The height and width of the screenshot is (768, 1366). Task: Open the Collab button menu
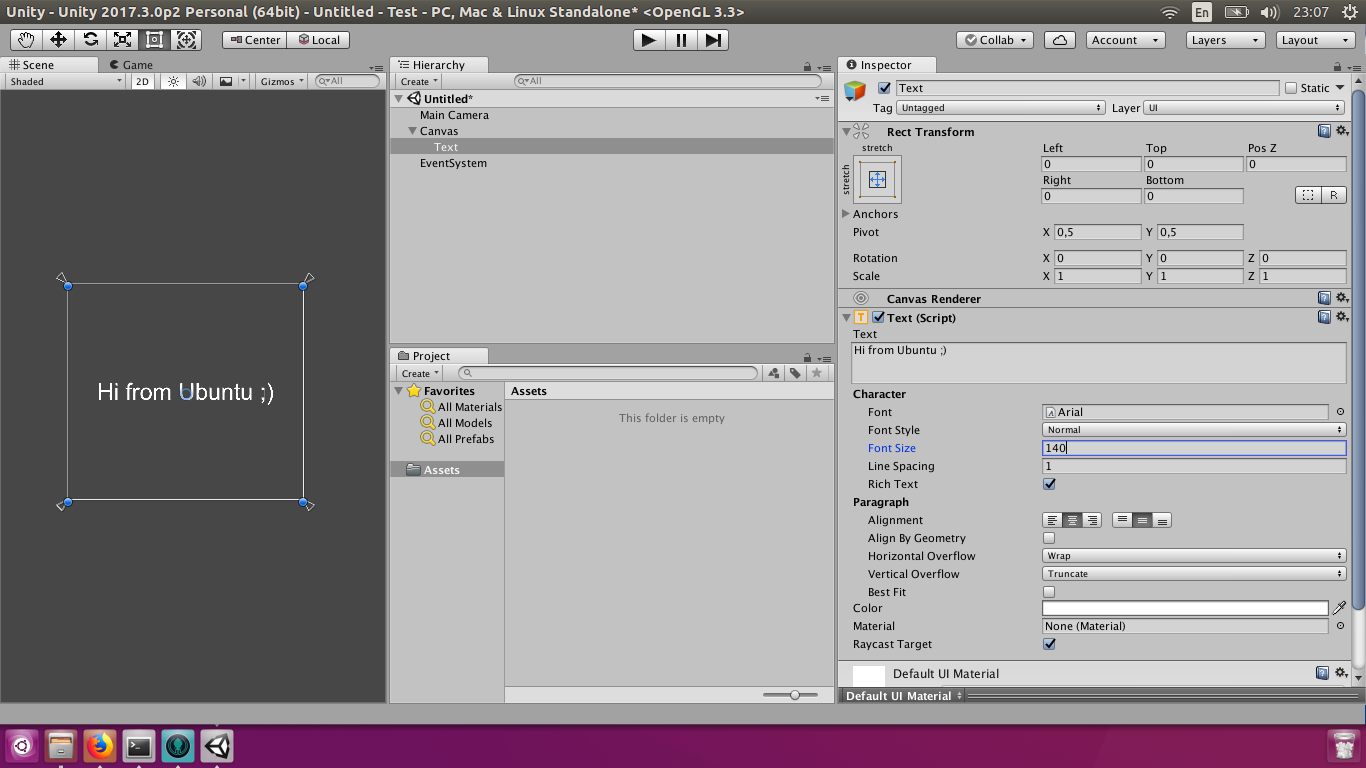pos(995,40)
